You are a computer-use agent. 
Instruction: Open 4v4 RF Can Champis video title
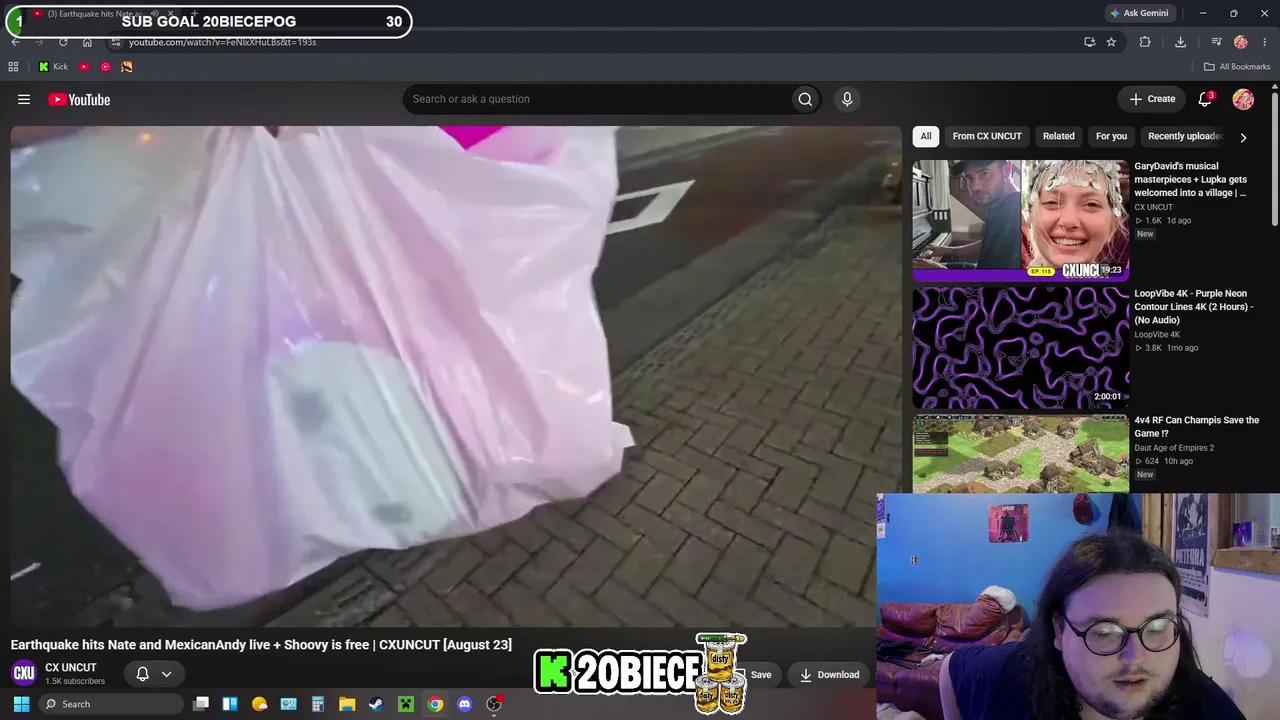pos(1197,427)
